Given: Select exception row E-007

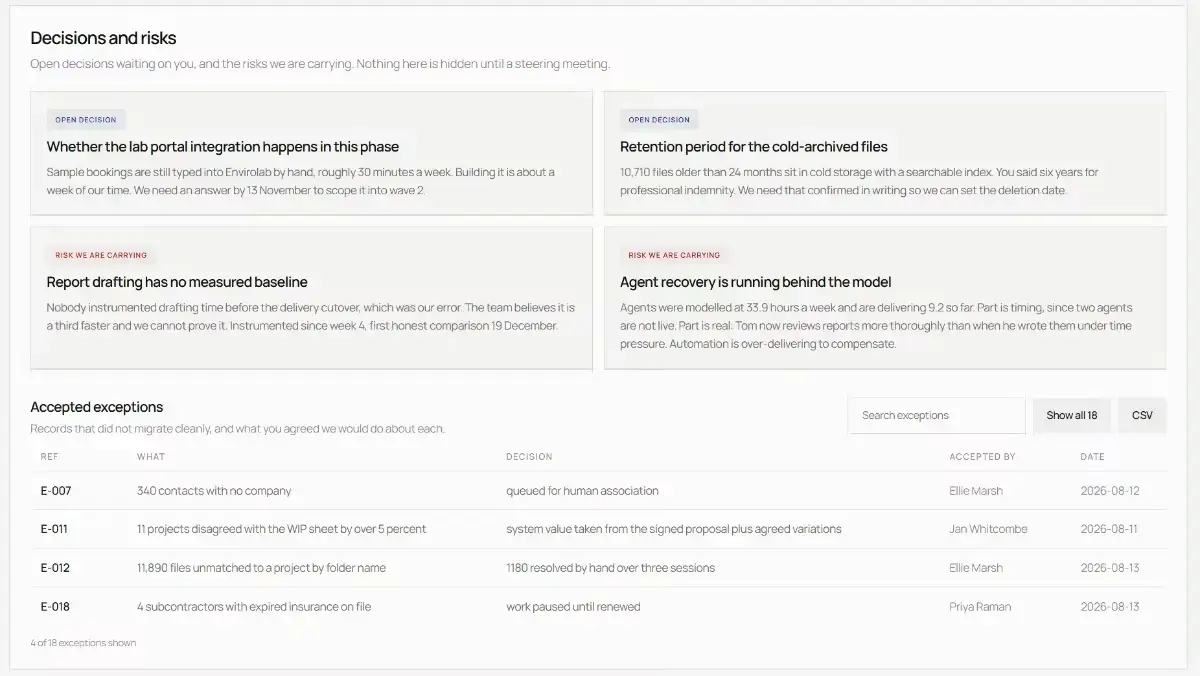Looking at the screenshot, I should pos(598,491).
